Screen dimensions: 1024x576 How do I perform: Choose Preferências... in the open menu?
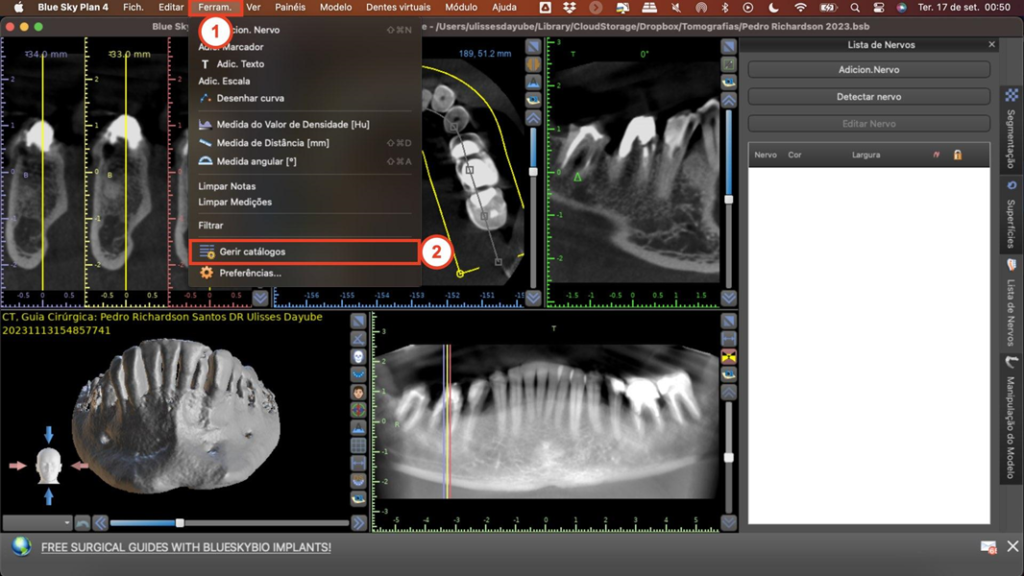(250, 272)
